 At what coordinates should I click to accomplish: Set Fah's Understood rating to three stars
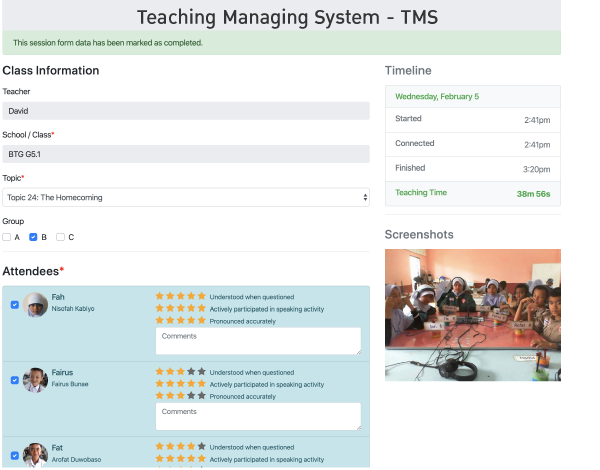pyautogui.click(x=181, y=296)
